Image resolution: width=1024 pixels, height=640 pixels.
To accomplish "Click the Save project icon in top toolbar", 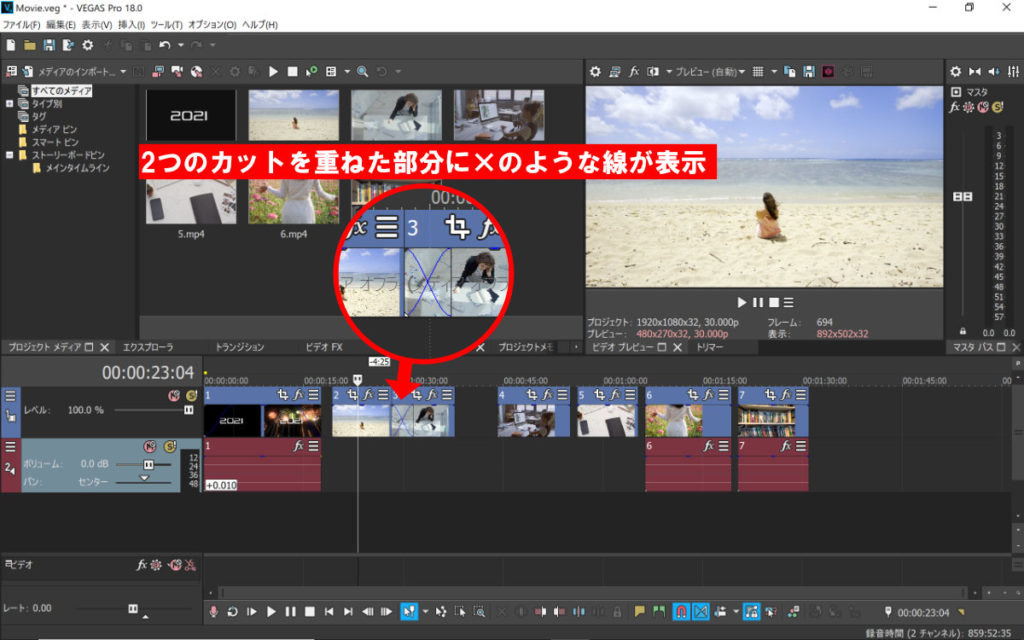I will (48, 45).
